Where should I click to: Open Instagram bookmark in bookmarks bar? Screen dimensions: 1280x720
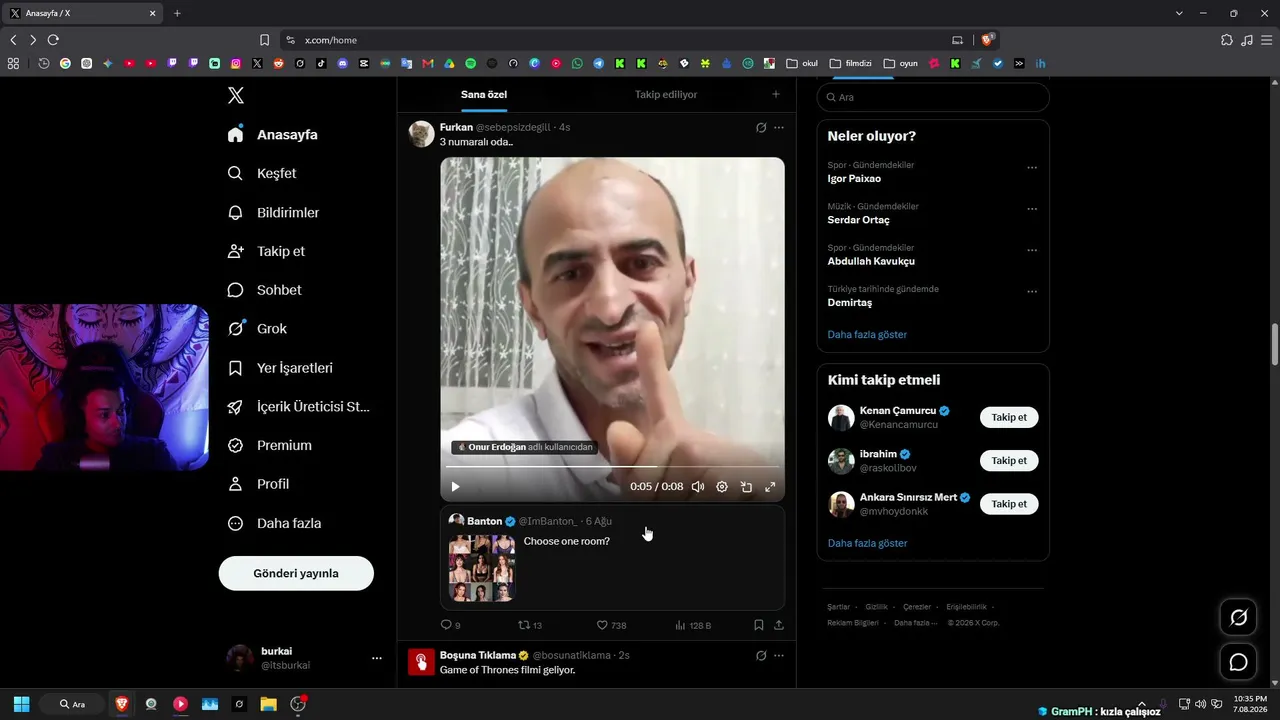pos(236,63)
